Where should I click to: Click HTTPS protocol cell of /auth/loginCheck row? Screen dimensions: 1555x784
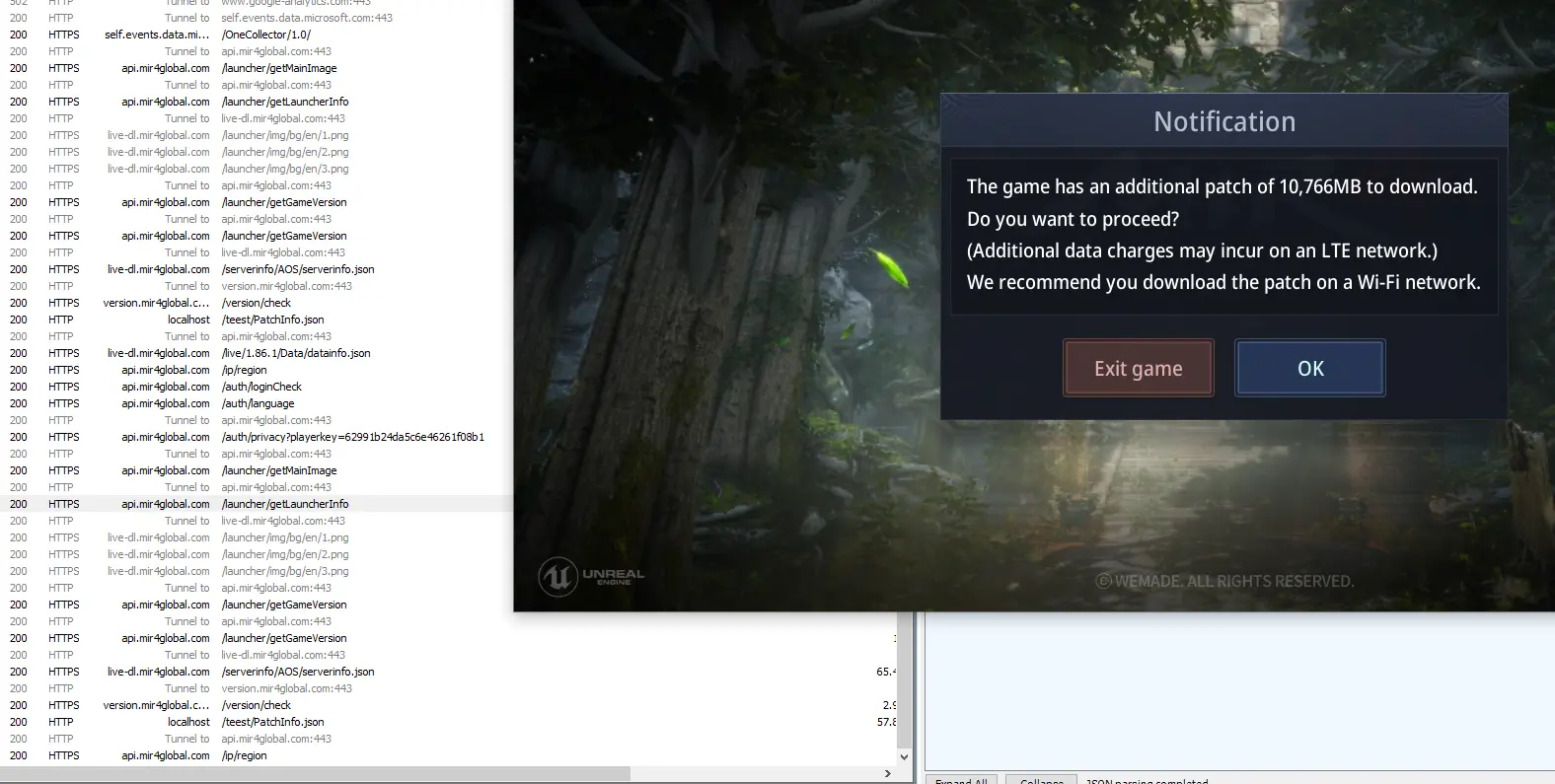(x=64, y=387)
